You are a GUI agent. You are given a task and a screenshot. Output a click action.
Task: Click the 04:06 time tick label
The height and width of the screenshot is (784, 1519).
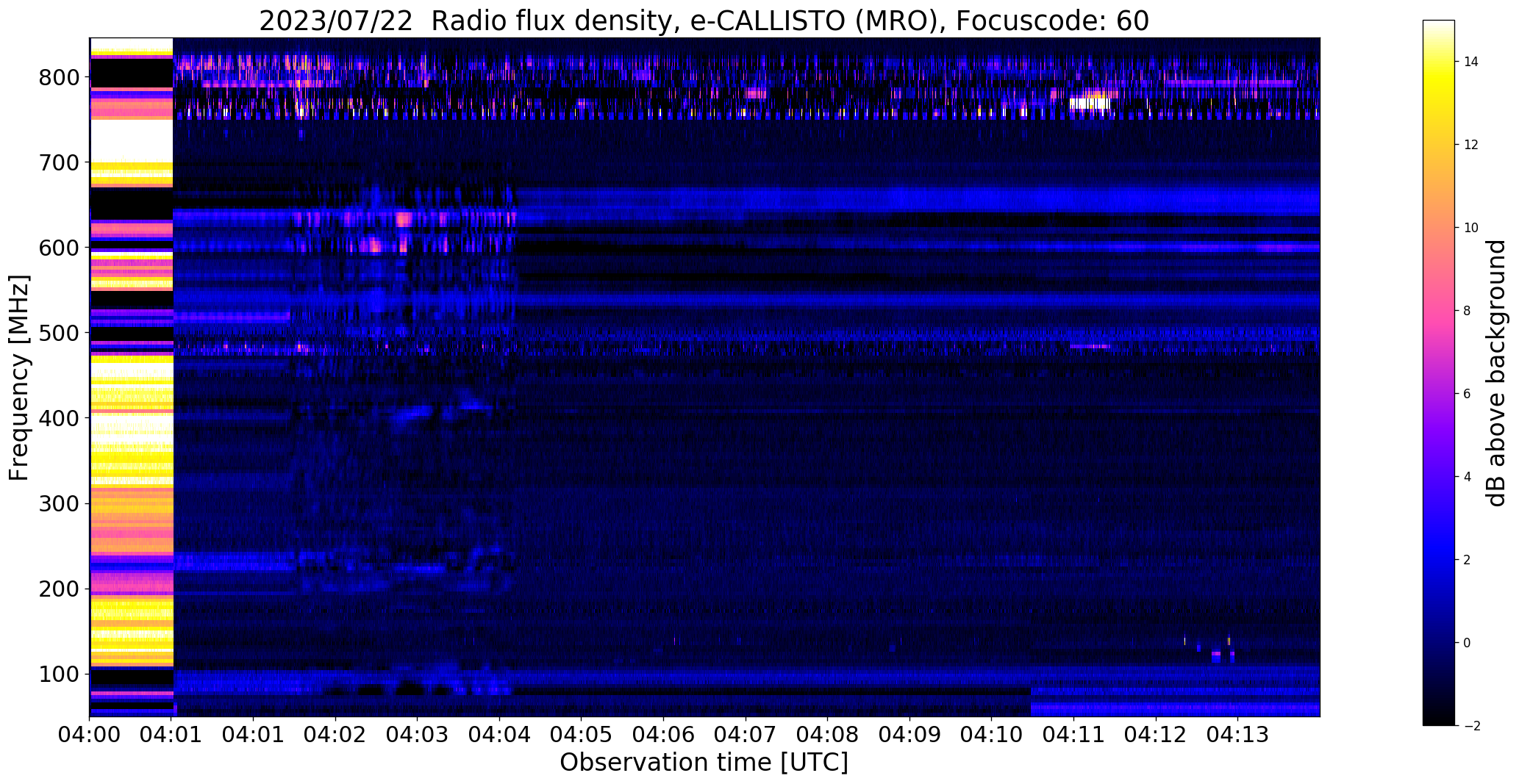click(663, 734)
